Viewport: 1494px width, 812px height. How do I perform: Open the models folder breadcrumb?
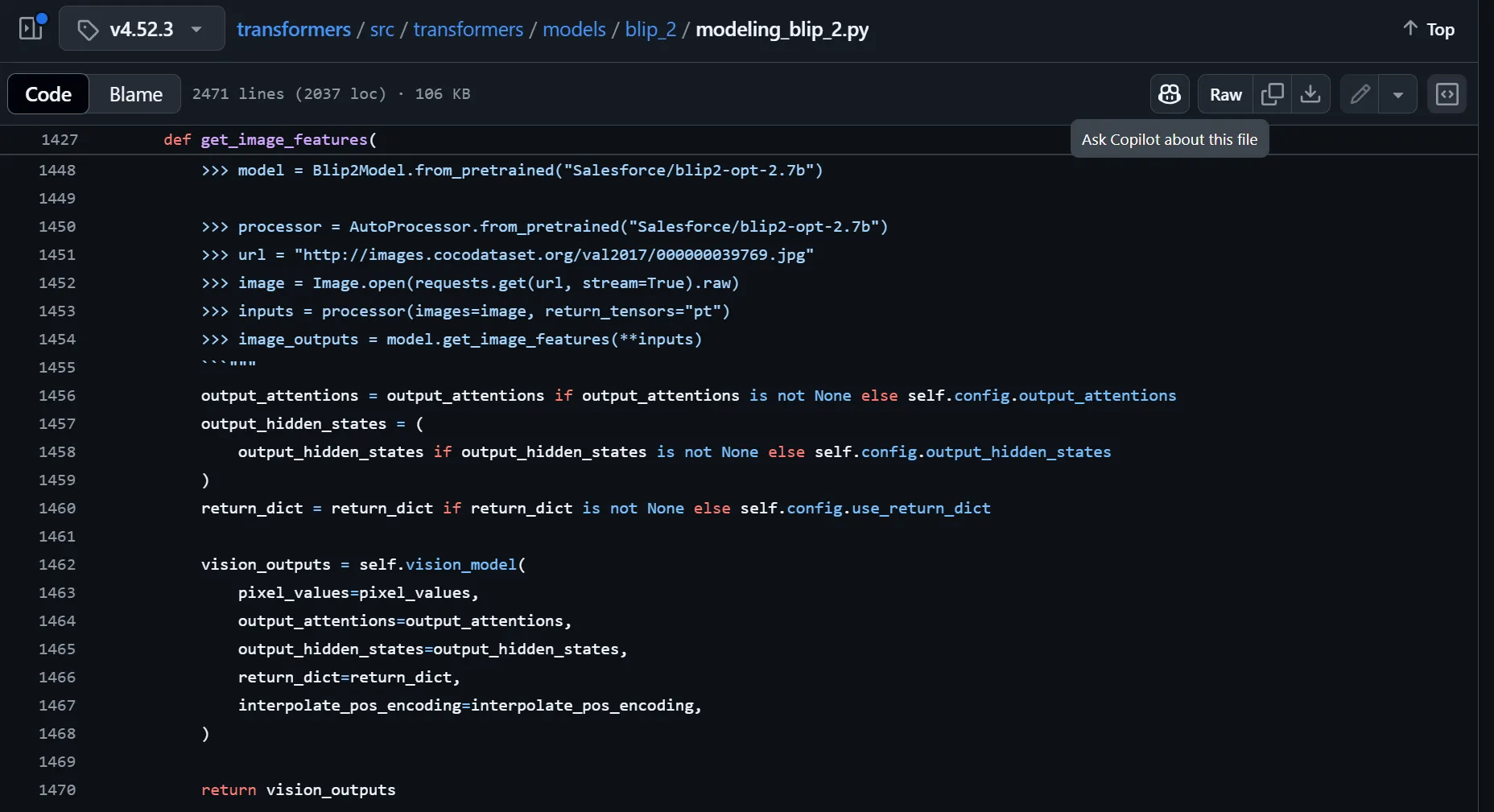[574, 30]
